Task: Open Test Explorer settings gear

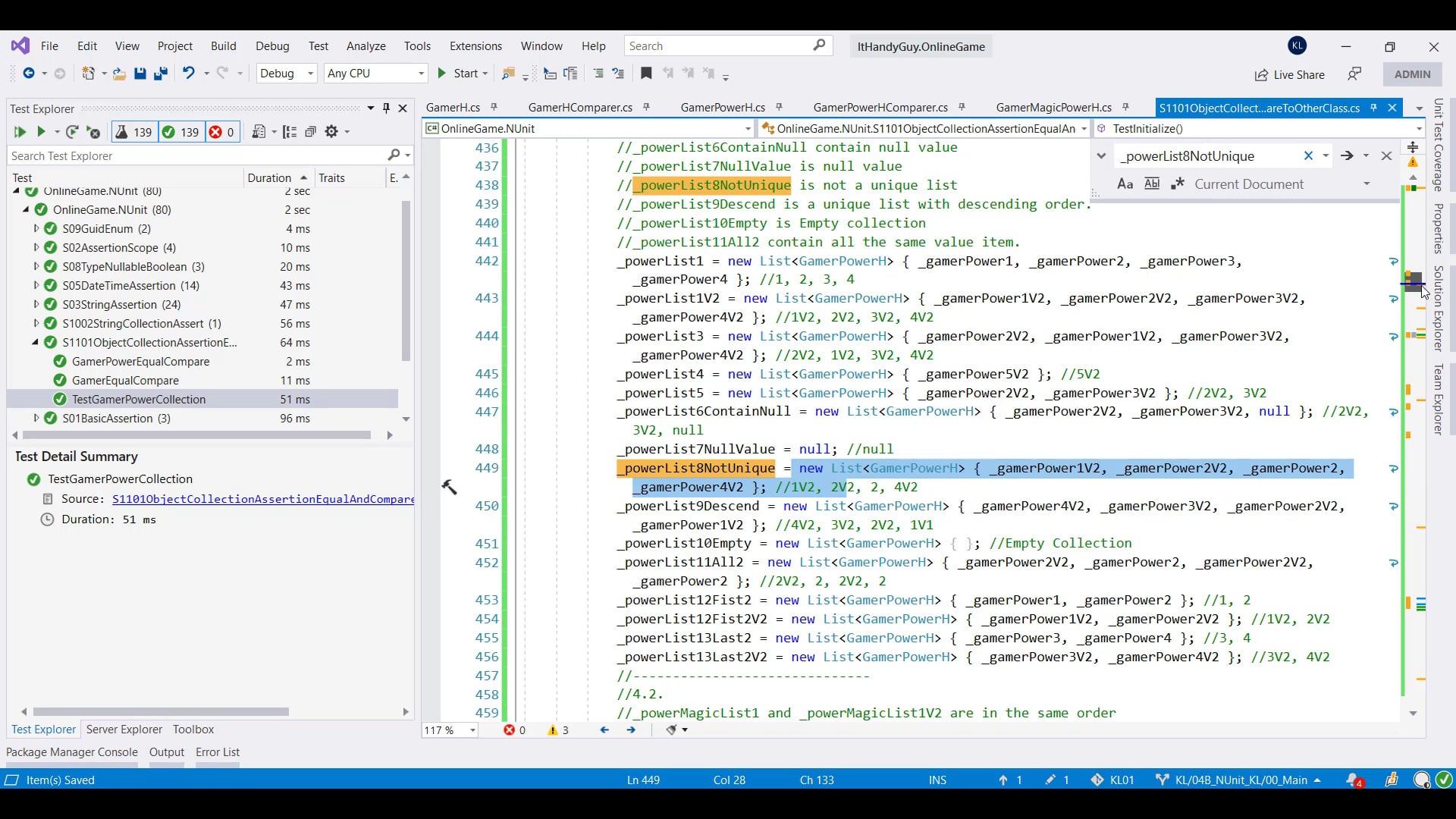Action: pos(333,132)
